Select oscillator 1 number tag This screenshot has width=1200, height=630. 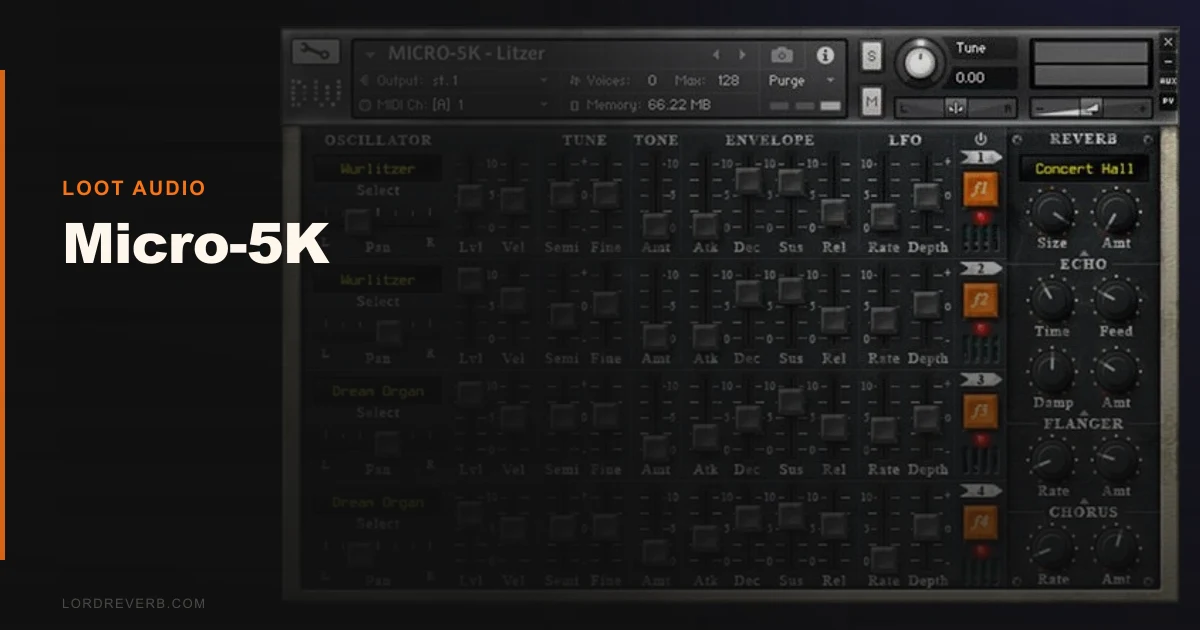click(980, 158)
